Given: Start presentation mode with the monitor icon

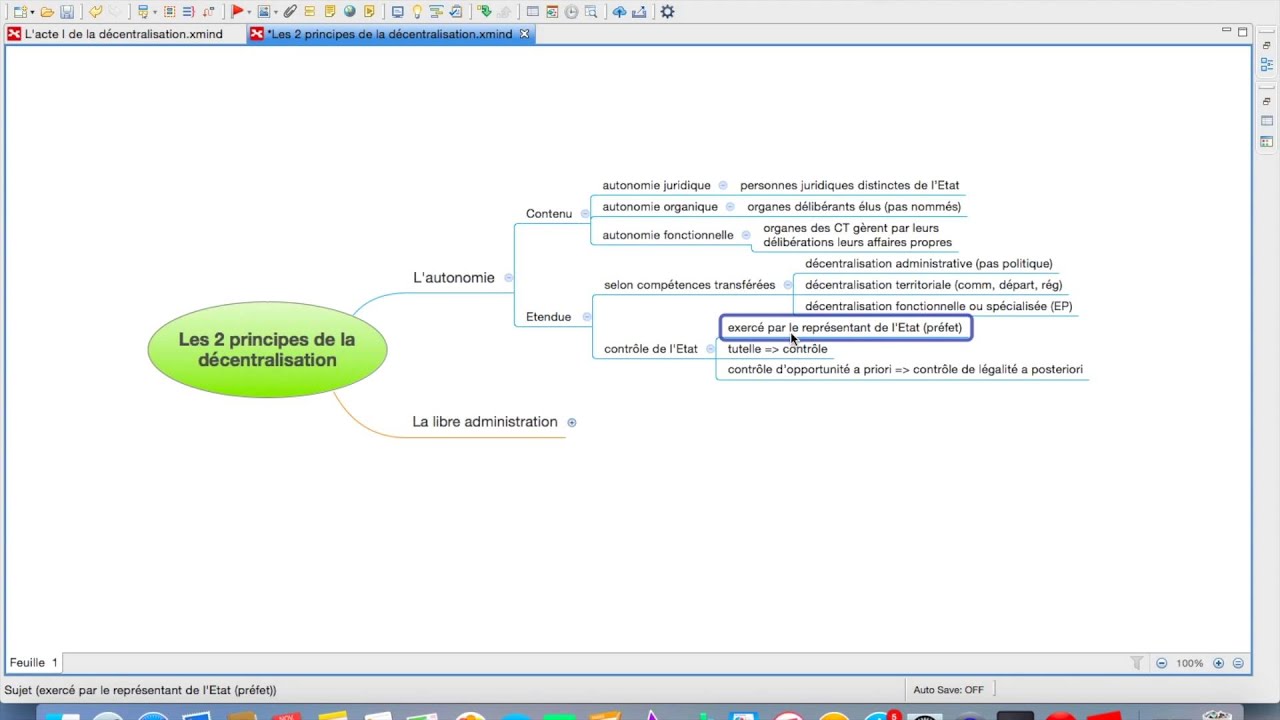Looking at the screenshot, I should coord(397,12).
